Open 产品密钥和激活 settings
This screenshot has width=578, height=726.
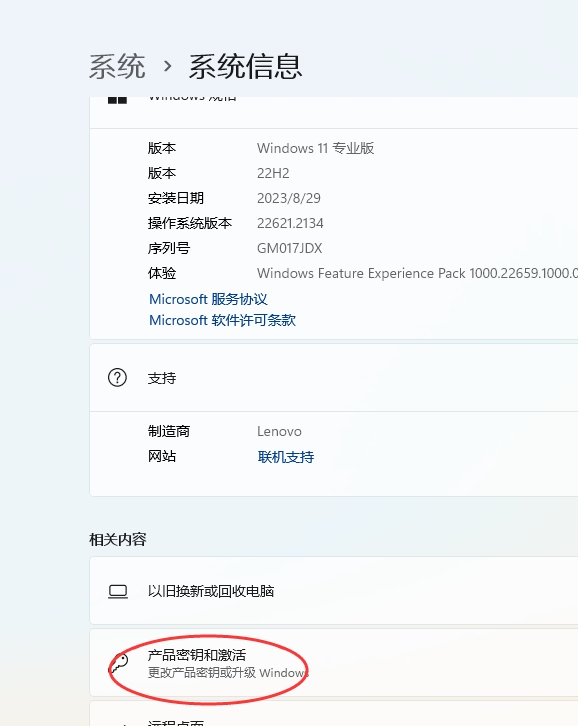pos(333,663)
